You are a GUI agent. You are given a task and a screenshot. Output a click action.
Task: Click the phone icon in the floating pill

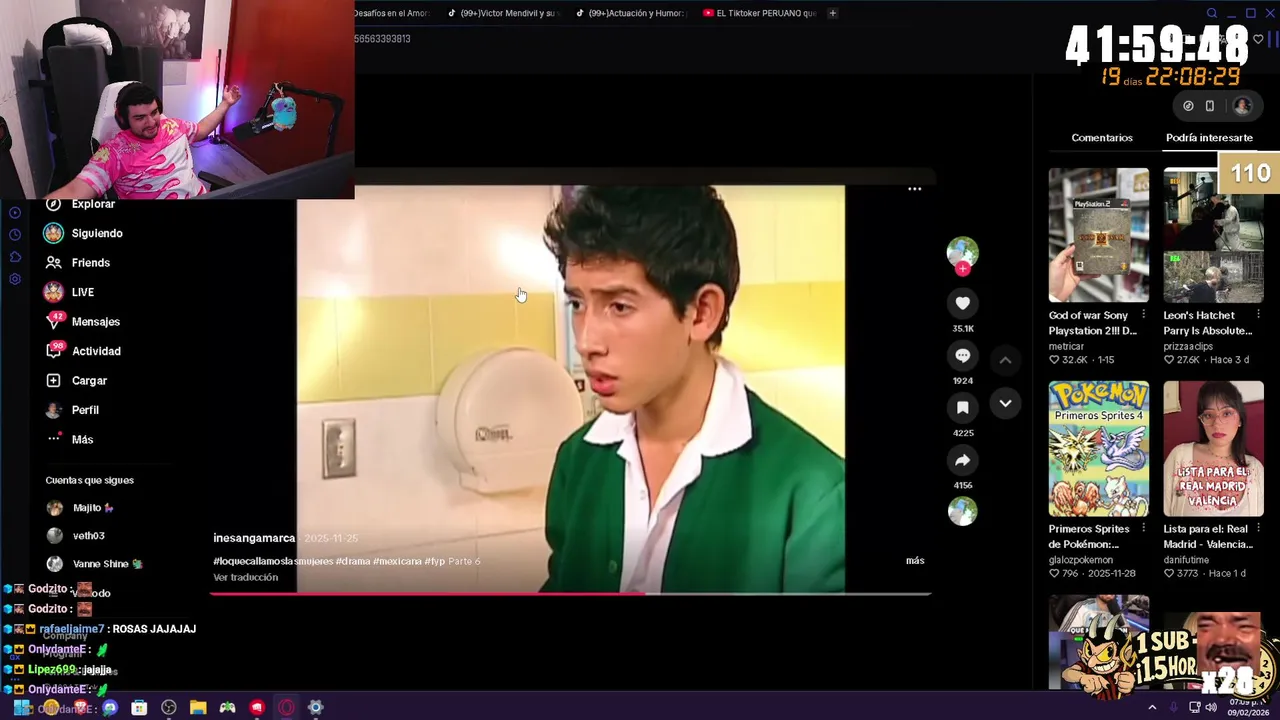(x=1209, y=105)
